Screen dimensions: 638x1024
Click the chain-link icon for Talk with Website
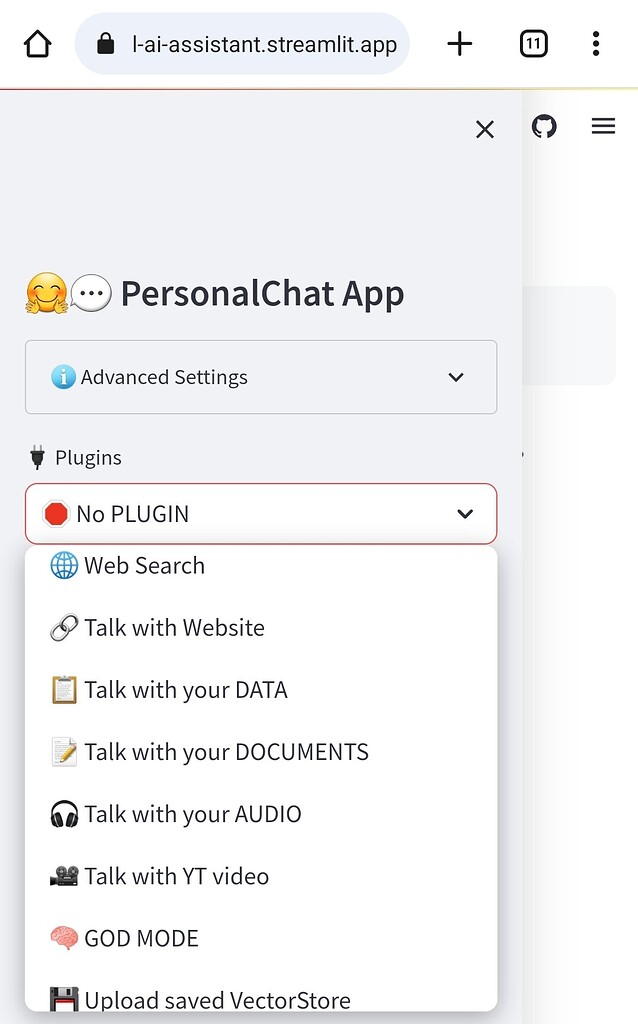click(x=62, y=627)
